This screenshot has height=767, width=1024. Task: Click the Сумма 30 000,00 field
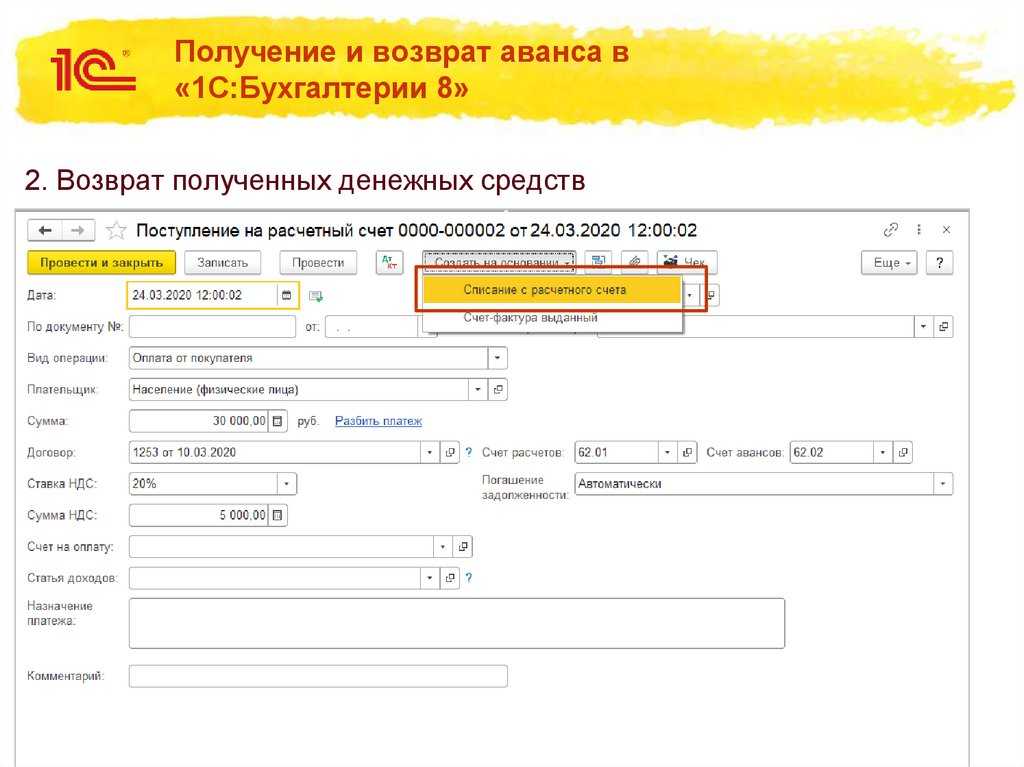point(199,421)
